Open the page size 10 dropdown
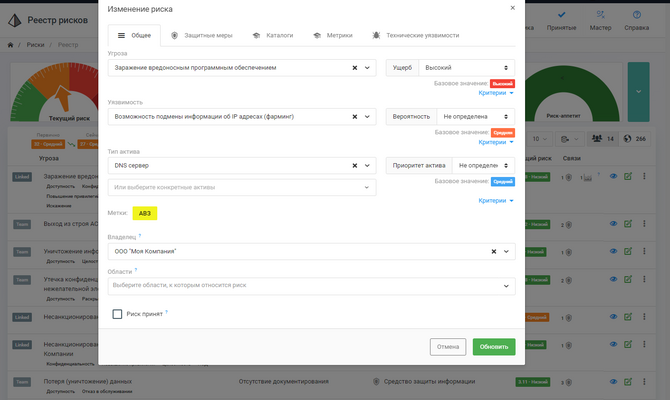The height and width of the screenshot is (400, 670). [540, 139]
